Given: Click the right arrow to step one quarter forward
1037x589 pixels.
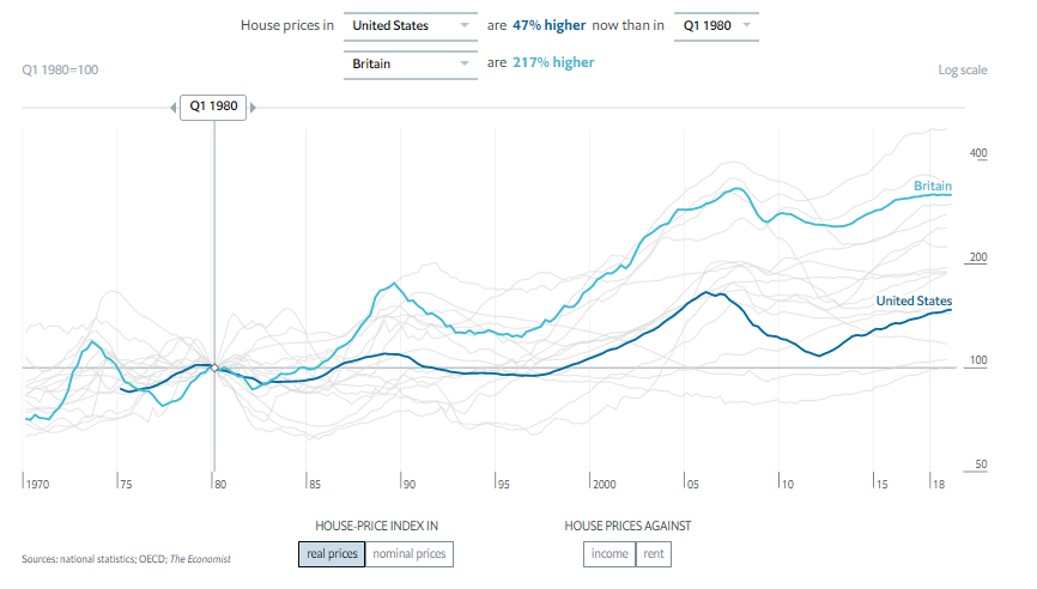Looking at the screenshot, I should click(x=253, y=108).
